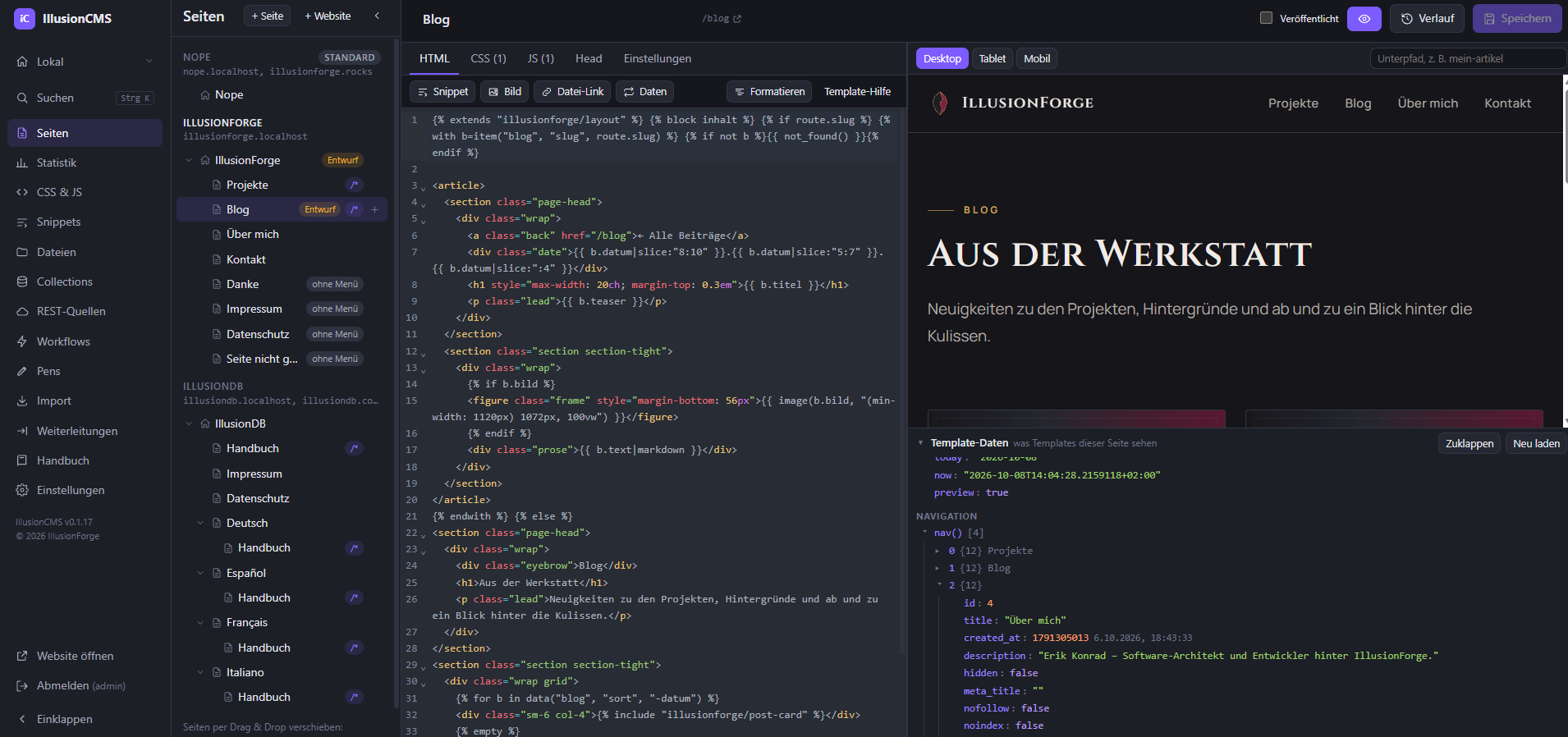
Task: Open Einstellungen in the left sidebar
Action: coord(85,490)
